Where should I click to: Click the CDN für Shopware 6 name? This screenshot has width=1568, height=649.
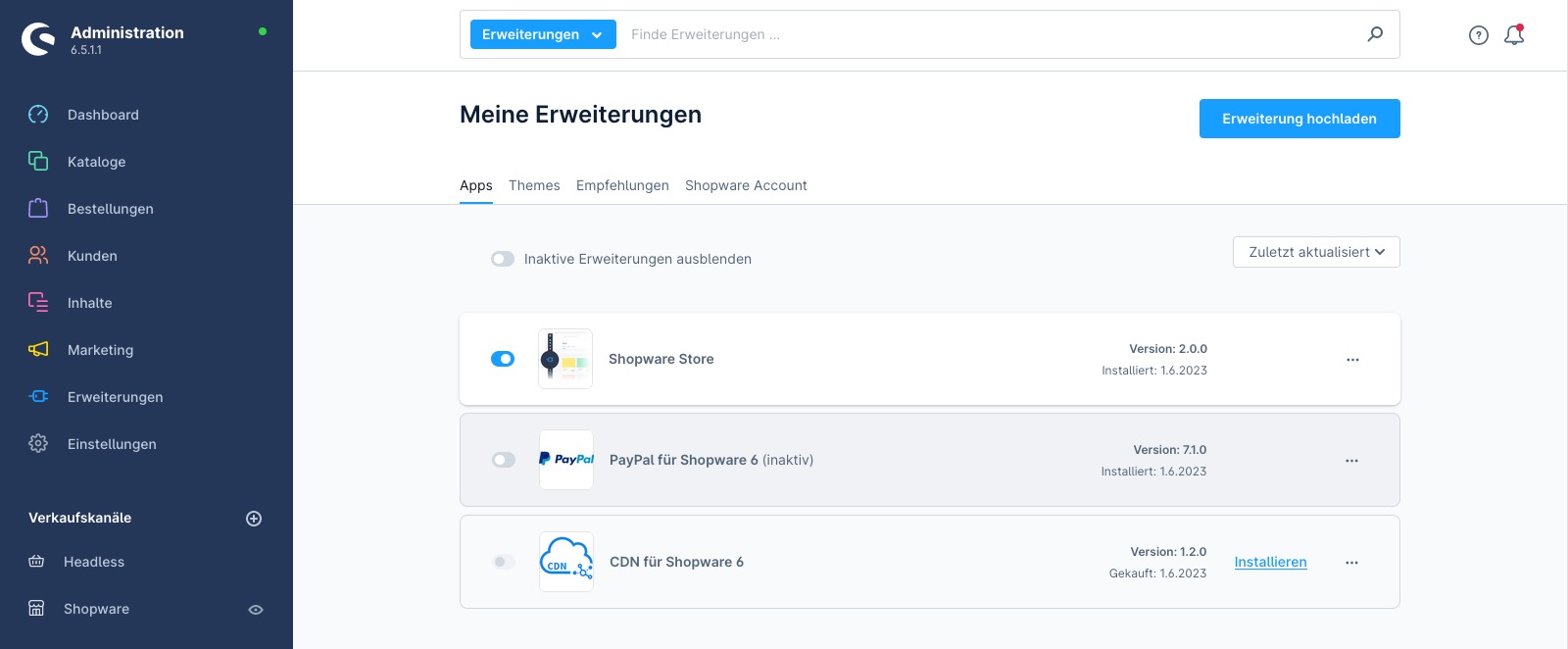676,562
